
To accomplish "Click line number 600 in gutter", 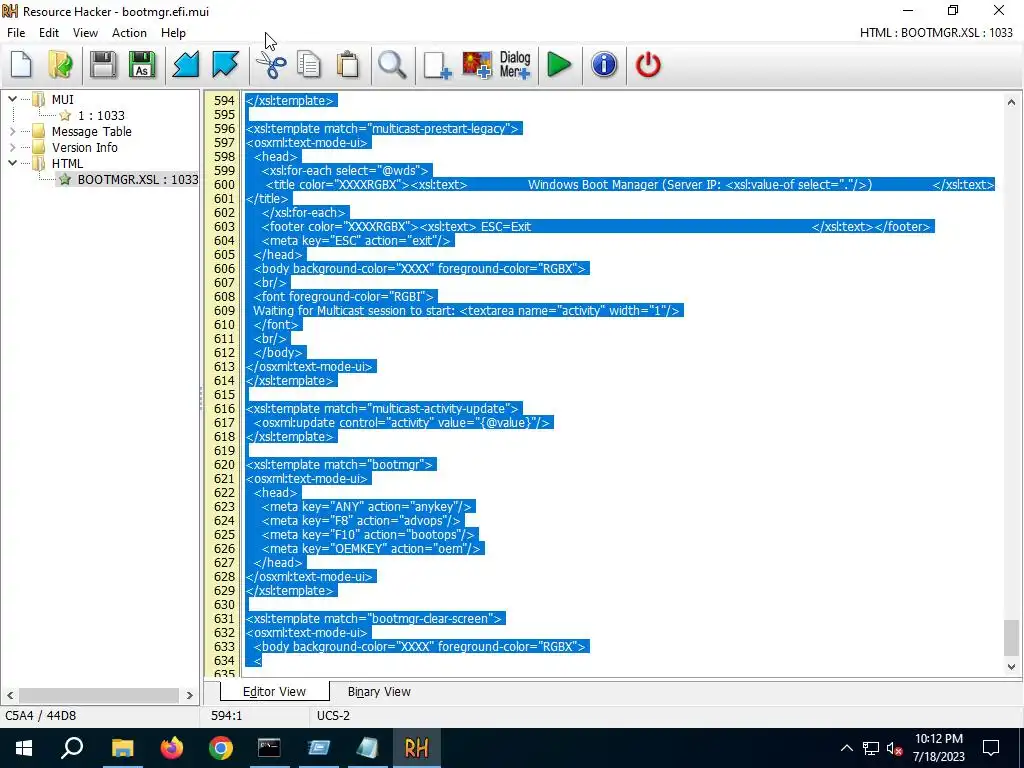I will 224,185.
